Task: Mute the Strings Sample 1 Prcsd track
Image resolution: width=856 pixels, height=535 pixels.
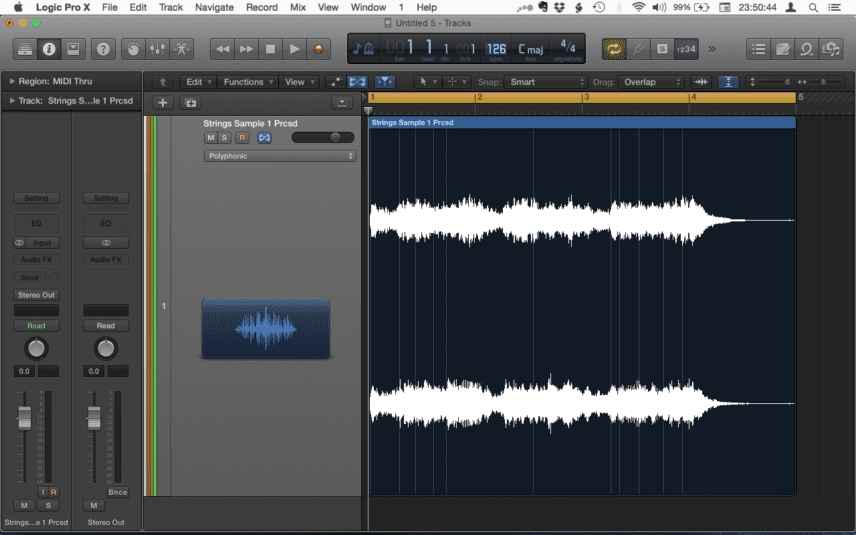Action: click(210, 138)
